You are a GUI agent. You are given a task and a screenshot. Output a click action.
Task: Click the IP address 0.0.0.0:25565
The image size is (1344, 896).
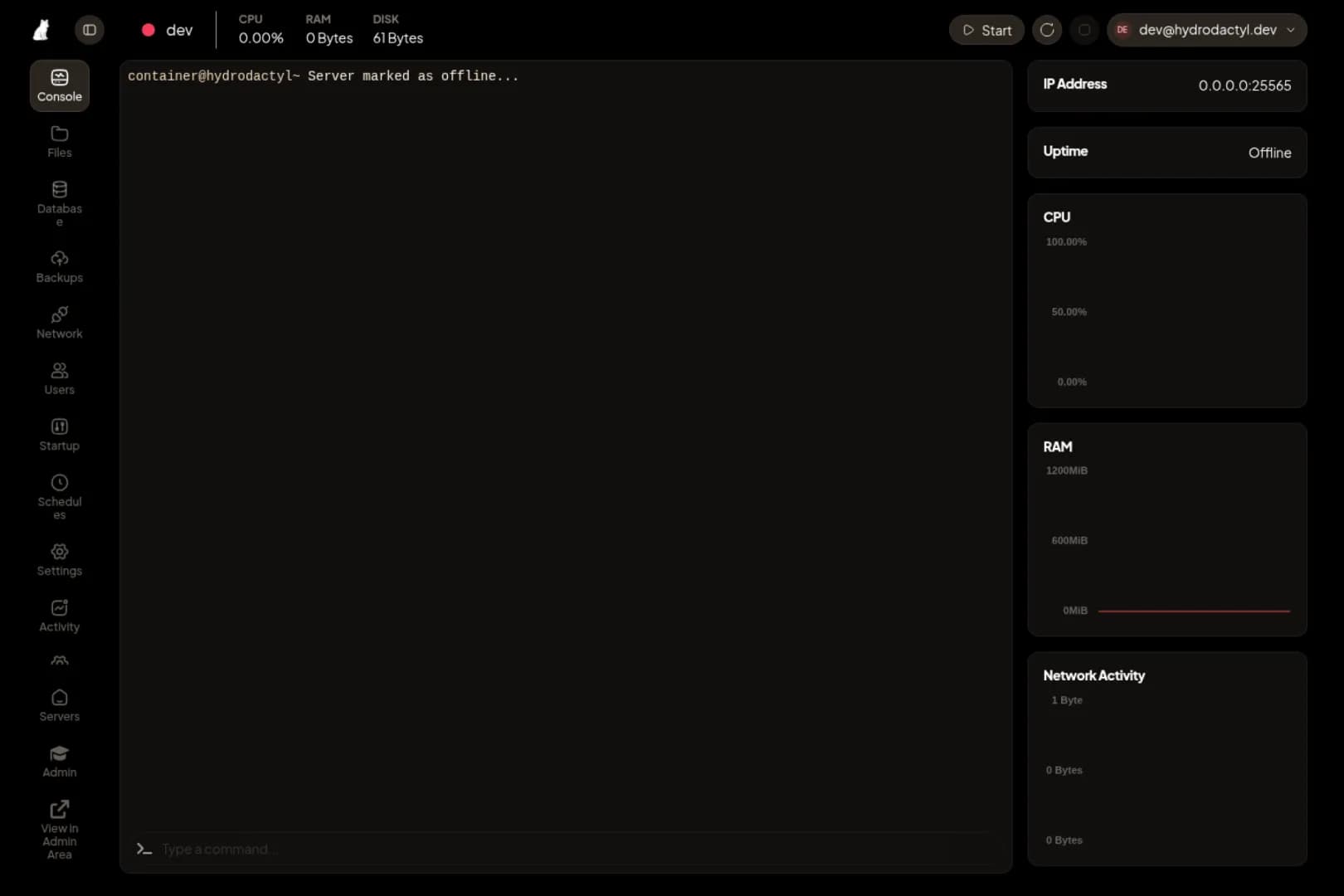pyautogui.click(x=1244, y=85)
